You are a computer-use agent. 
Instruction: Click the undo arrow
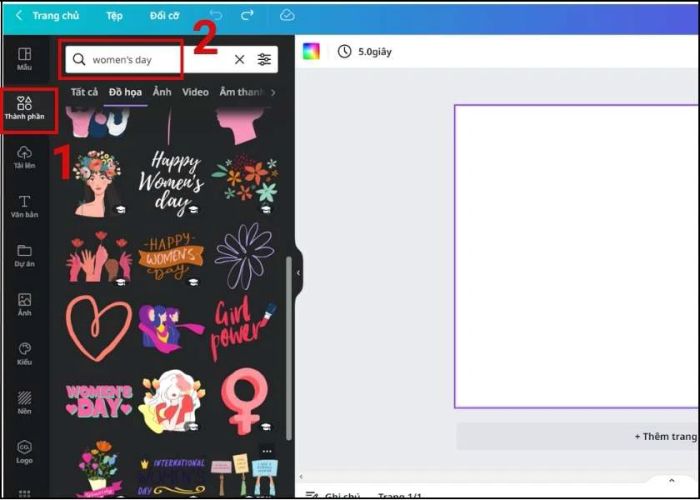click(x=216, y=16)
